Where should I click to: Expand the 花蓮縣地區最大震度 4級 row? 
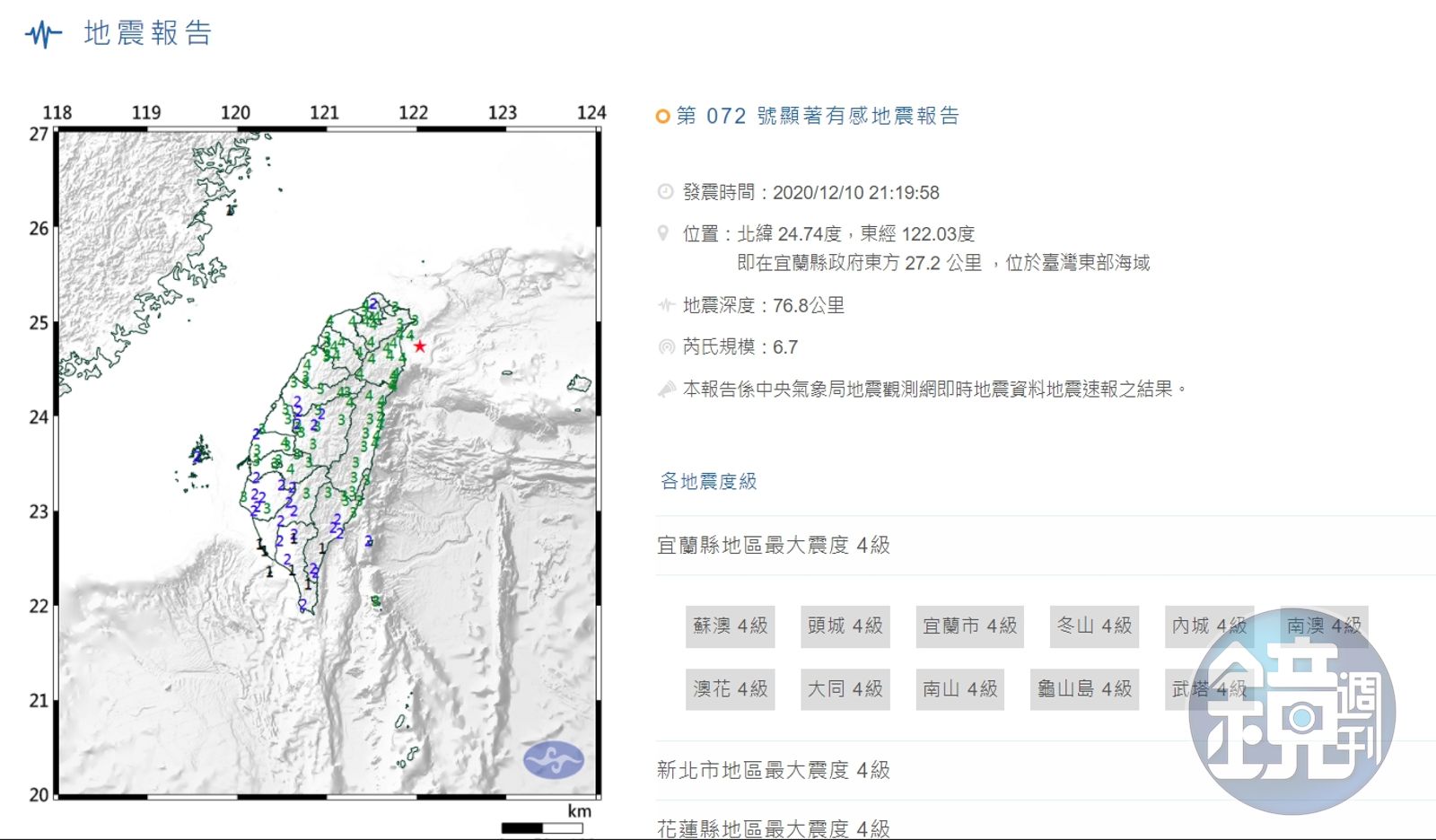[773, 827]
